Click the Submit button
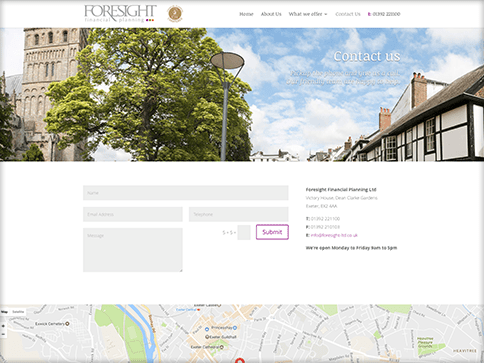This screenshot has height=363, width=484. tap(272, 232)
